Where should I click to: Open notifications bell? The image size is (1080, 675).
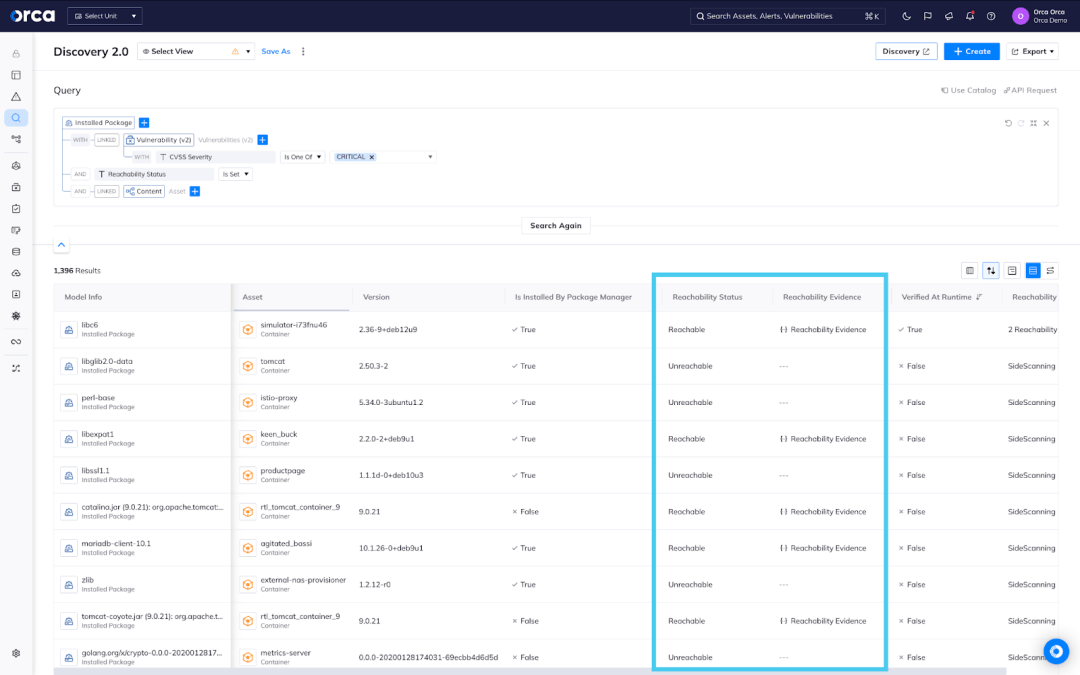click(970, 16)
